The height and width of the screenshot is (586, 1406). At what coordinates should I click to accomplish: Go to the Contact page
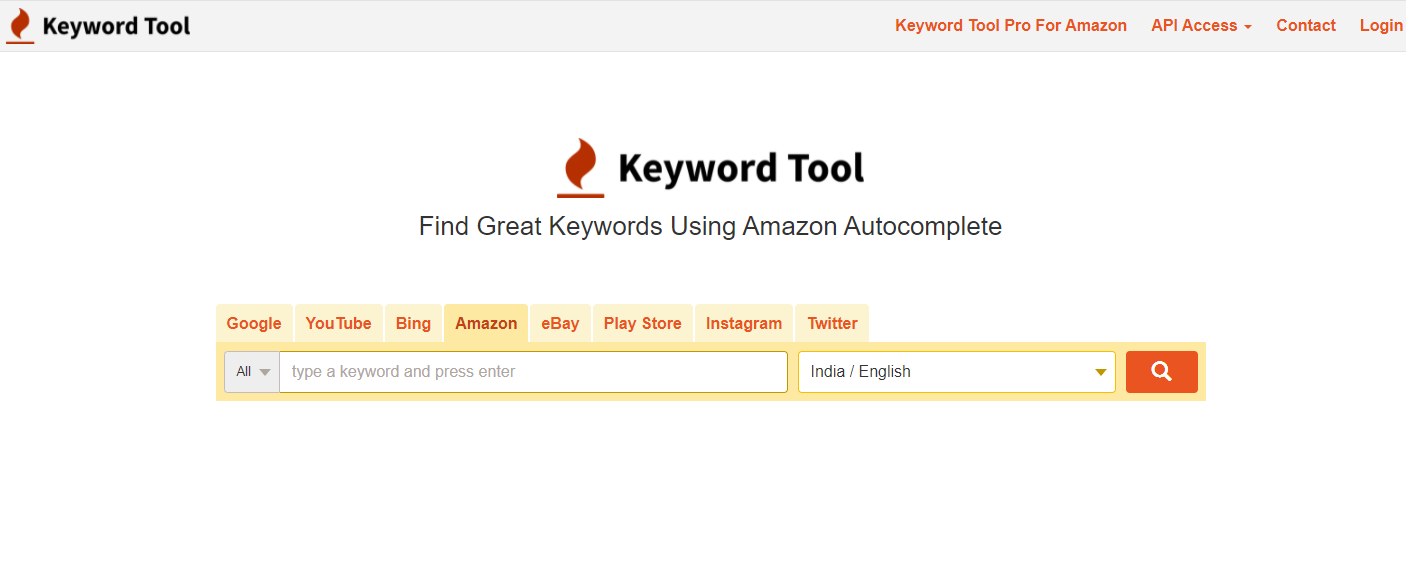click(x=1306, y=26)
